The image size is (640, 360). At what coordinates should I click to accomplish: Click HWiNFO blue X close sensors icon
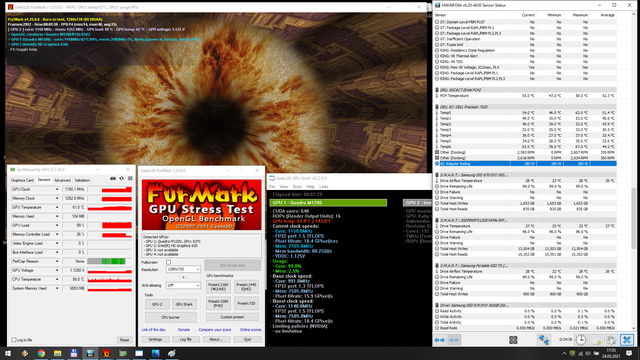[x=627, y=340]
